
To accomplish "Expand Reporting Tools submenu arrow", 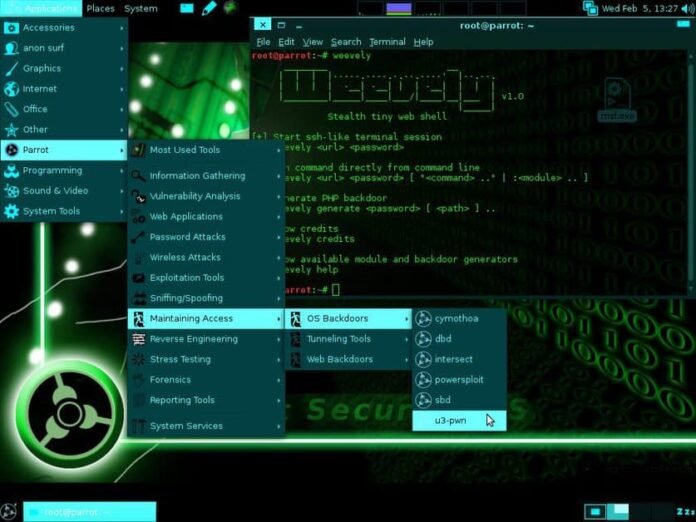I will tap(279, 401).
